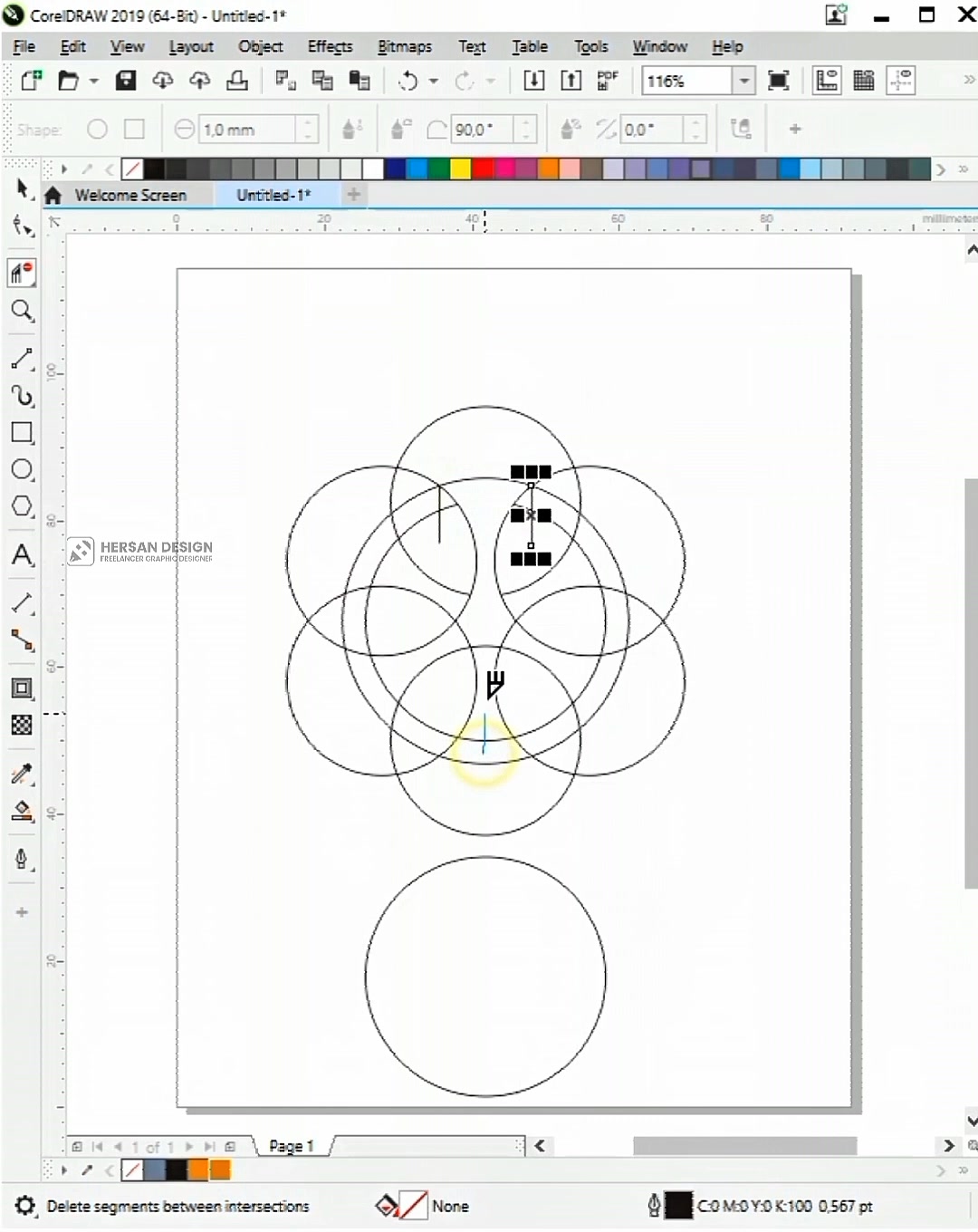Choose the round nib shape
Viewport: 978px width, 1232px height.
point(97,130)
